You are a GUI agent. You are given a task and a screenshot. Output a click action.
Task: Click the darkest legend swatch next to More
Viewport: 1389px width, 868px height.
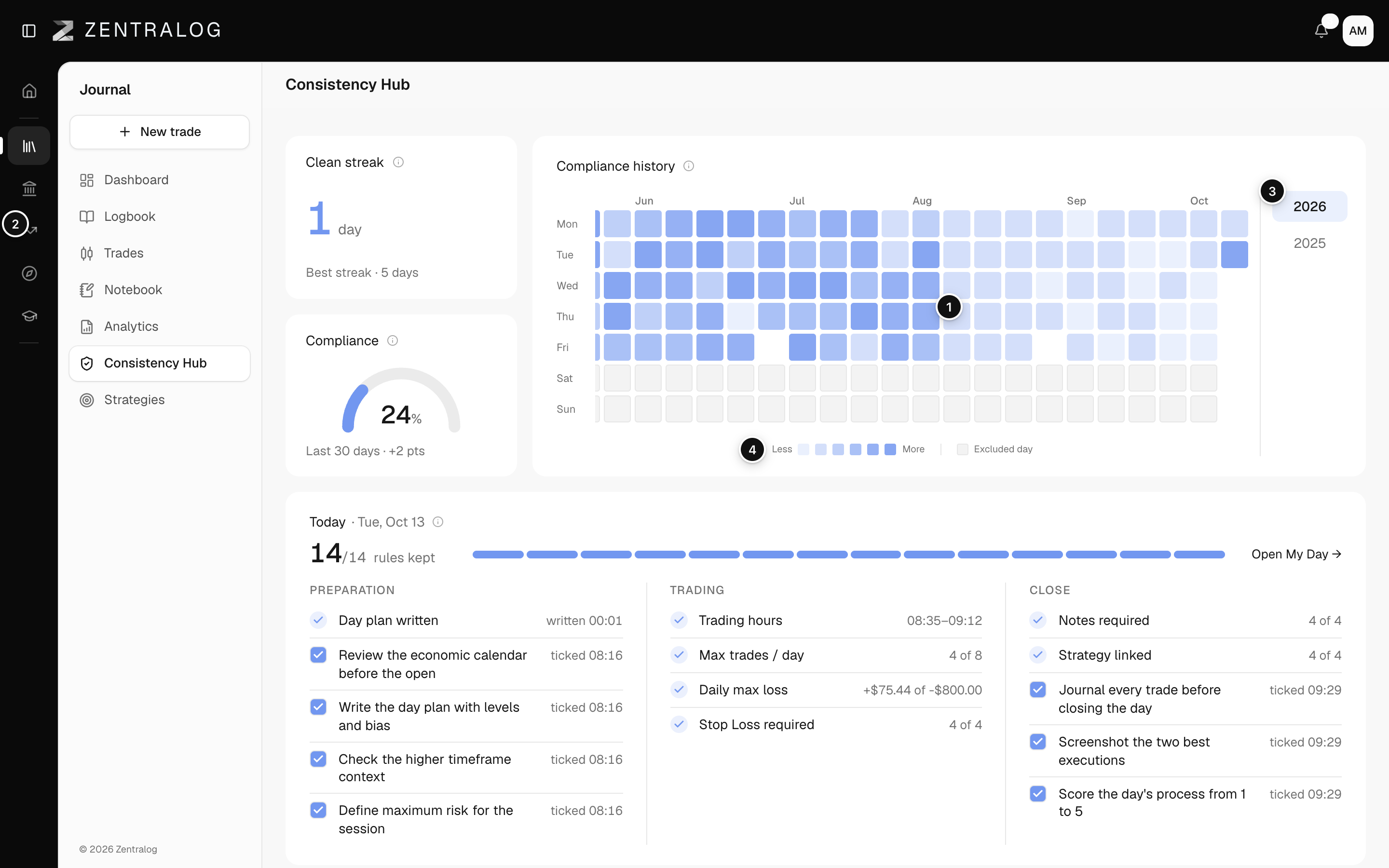pyautogui.click(x=890, y=449)
